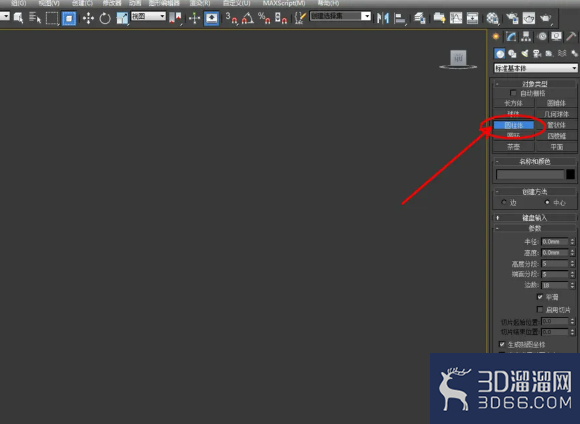Activate the Select and Scale tool
Viewport: 580px width, 424px height.
coord(122,18)
